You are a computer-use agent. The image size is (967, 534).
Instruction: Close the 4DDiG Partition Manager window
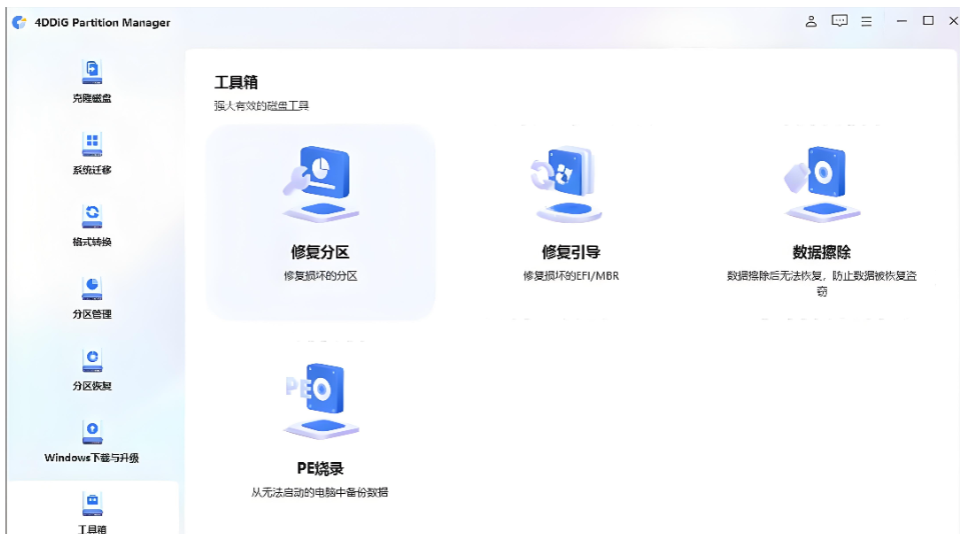click(953, 21)
